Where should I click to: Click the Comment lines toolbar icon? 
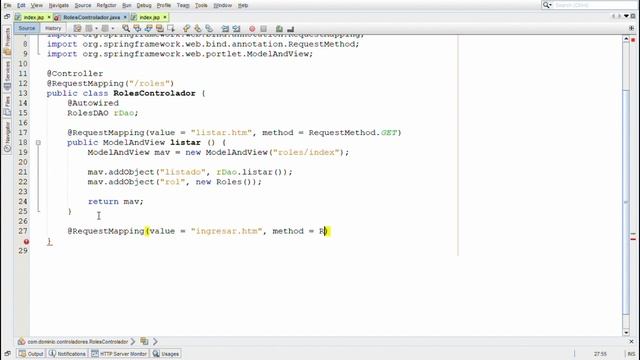[x=279, y=29]
